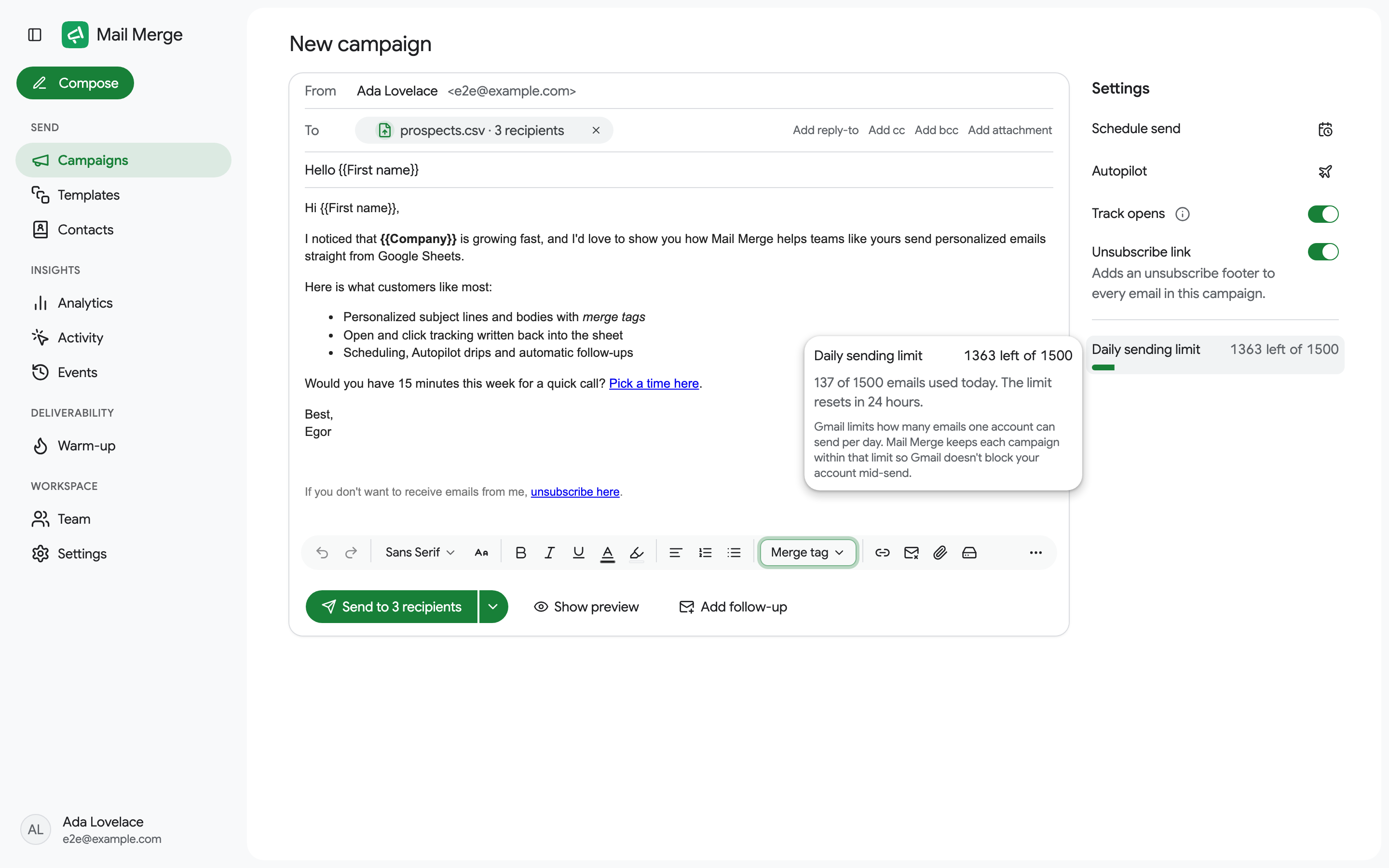Open the Activity page in sidebar
This screenshot has height=868, width=1389.
[x=123, y=338]
